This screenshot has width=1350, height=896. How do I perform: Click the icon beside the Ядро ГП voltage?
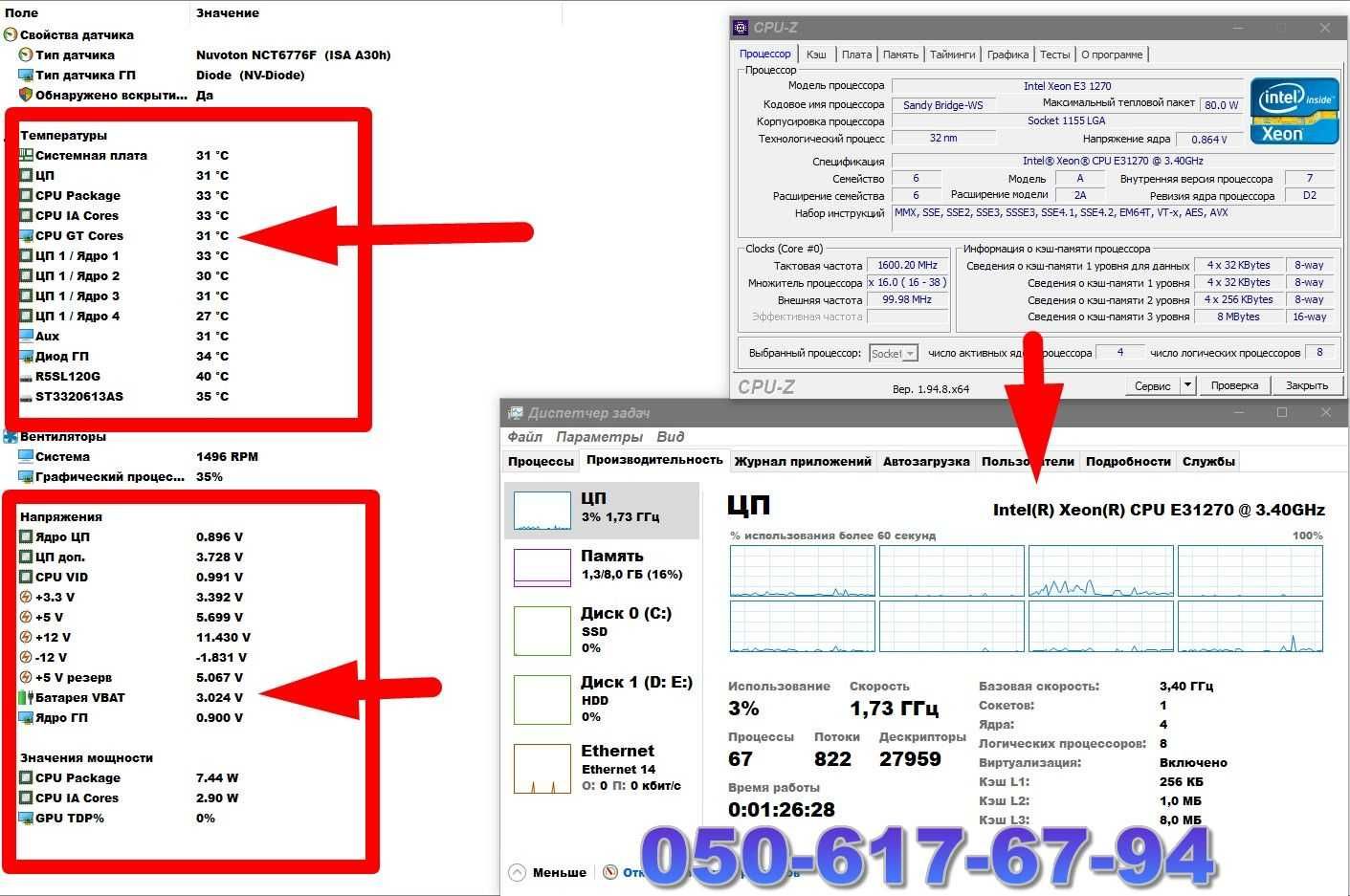(x=26, y=717)
